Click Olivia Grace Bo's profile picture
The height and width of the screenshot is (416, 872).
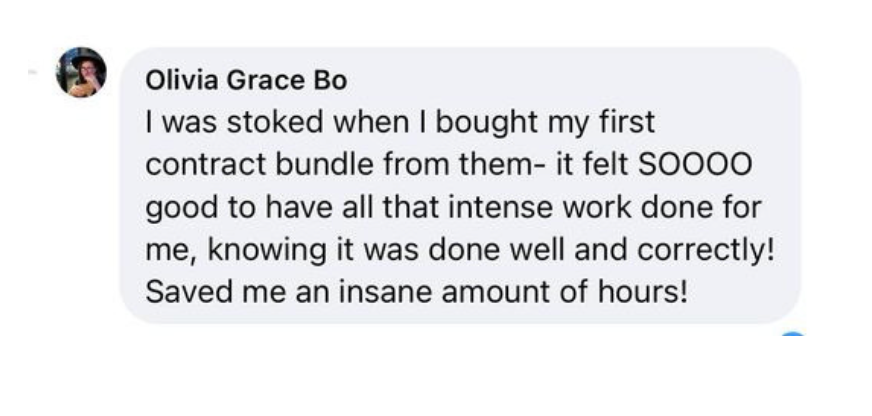82,73
